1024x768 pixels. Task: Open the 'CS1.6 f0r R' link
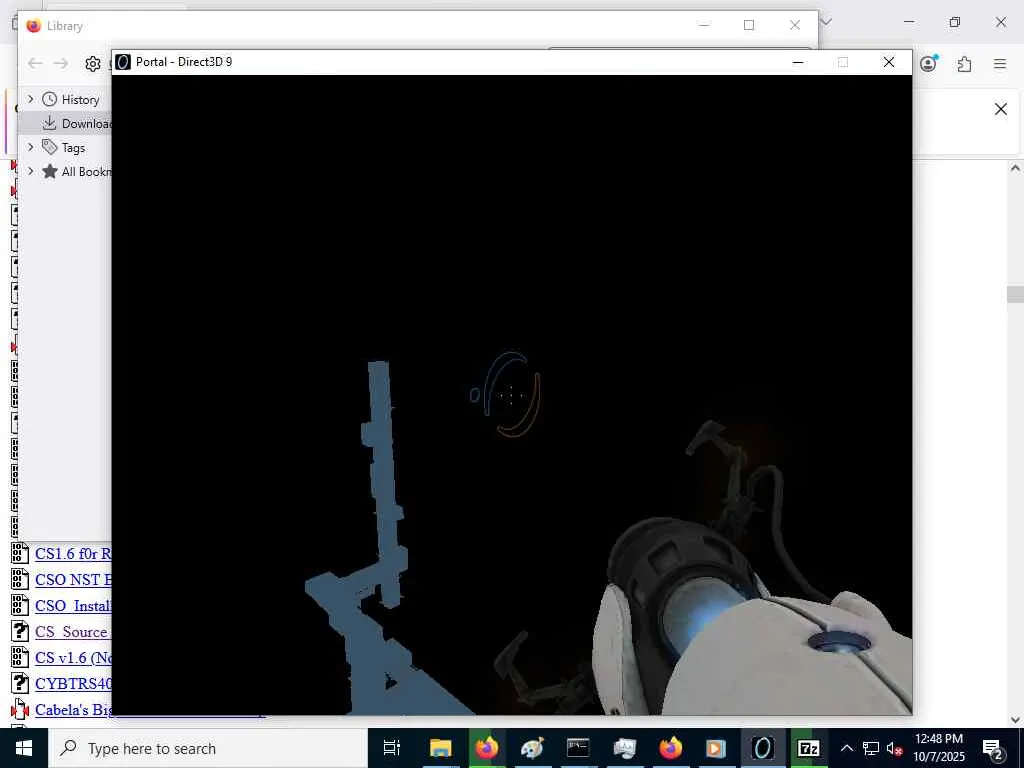point(73,554)
